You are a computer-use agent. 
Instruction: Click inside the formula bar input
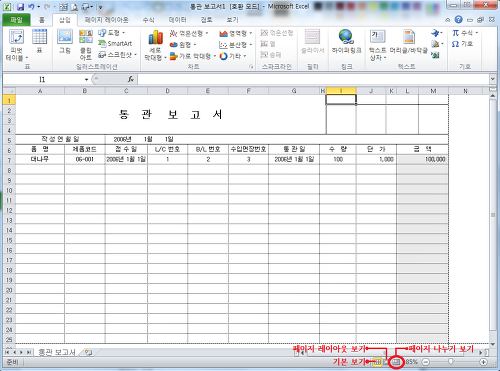[313, 79]
